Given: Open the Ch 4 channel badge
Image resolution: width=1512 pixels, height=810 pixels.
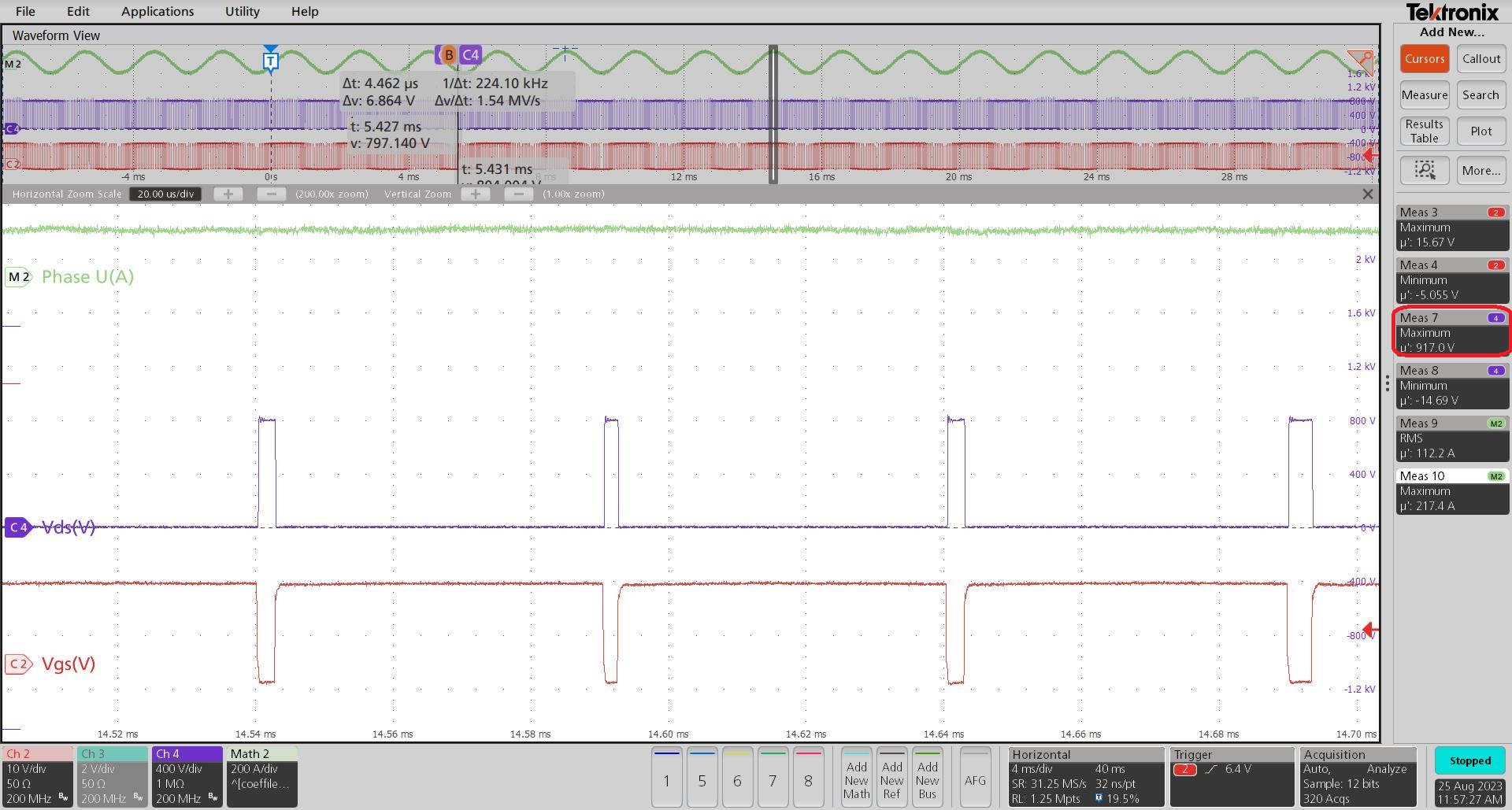Looking at the screenshot, I should click(x=187, y=775).
